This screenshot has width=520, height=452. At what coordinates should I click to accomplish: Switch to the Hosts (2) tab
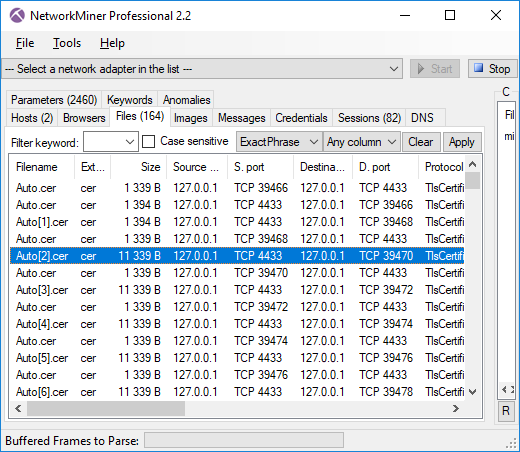coord(32,118)
